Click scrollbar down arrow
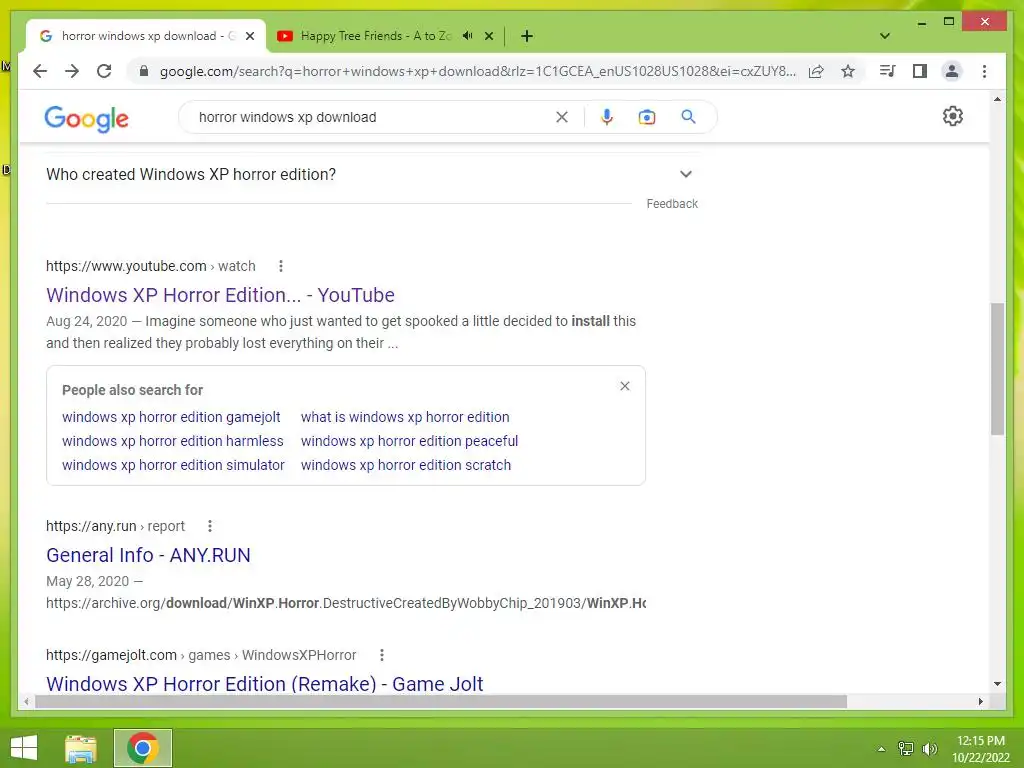This screenshot has height=768, width=1024. [x=997, y=684]
